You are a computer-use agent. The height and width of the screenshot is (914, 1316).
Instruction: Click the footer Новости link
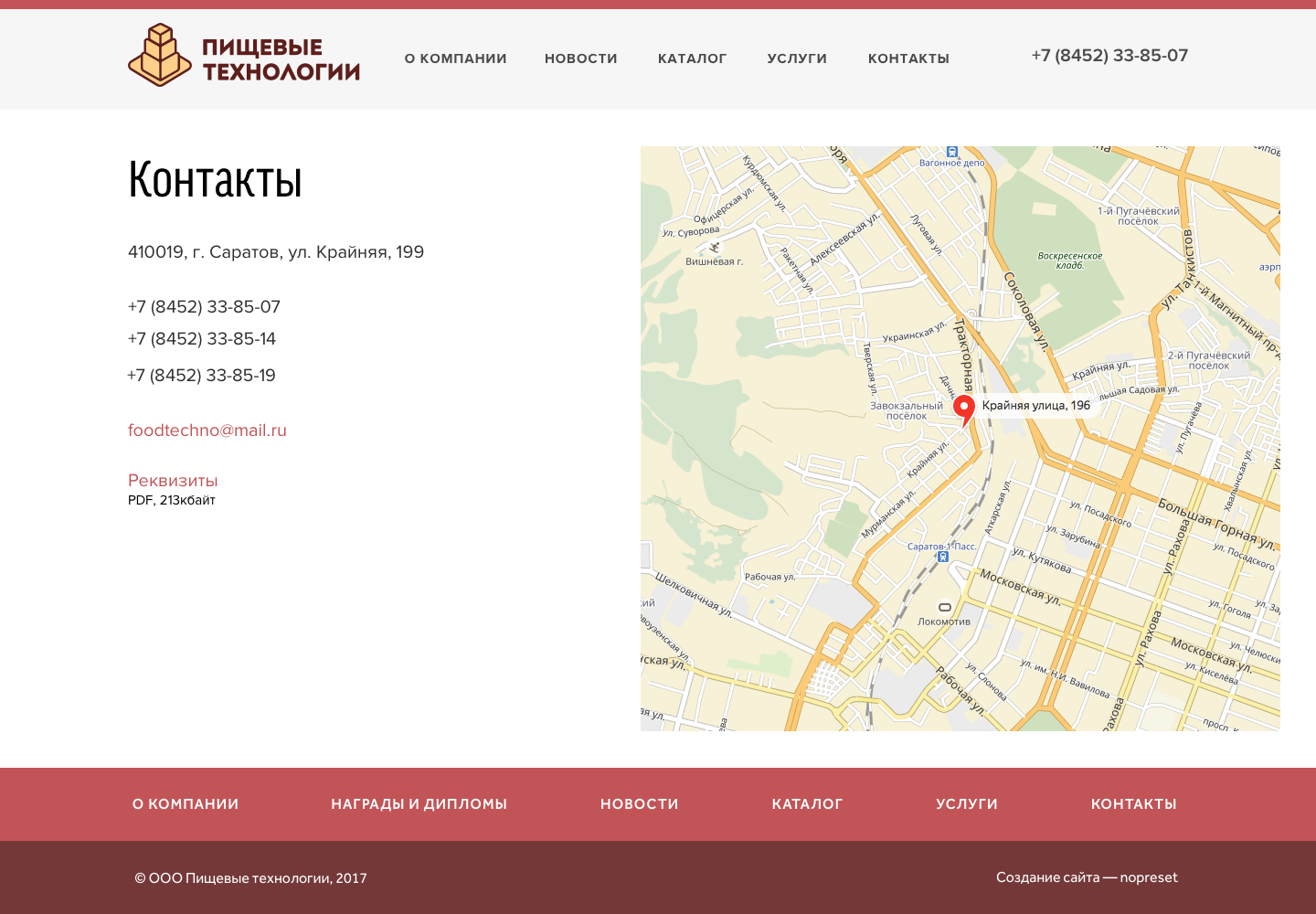[x=640, y=804]
